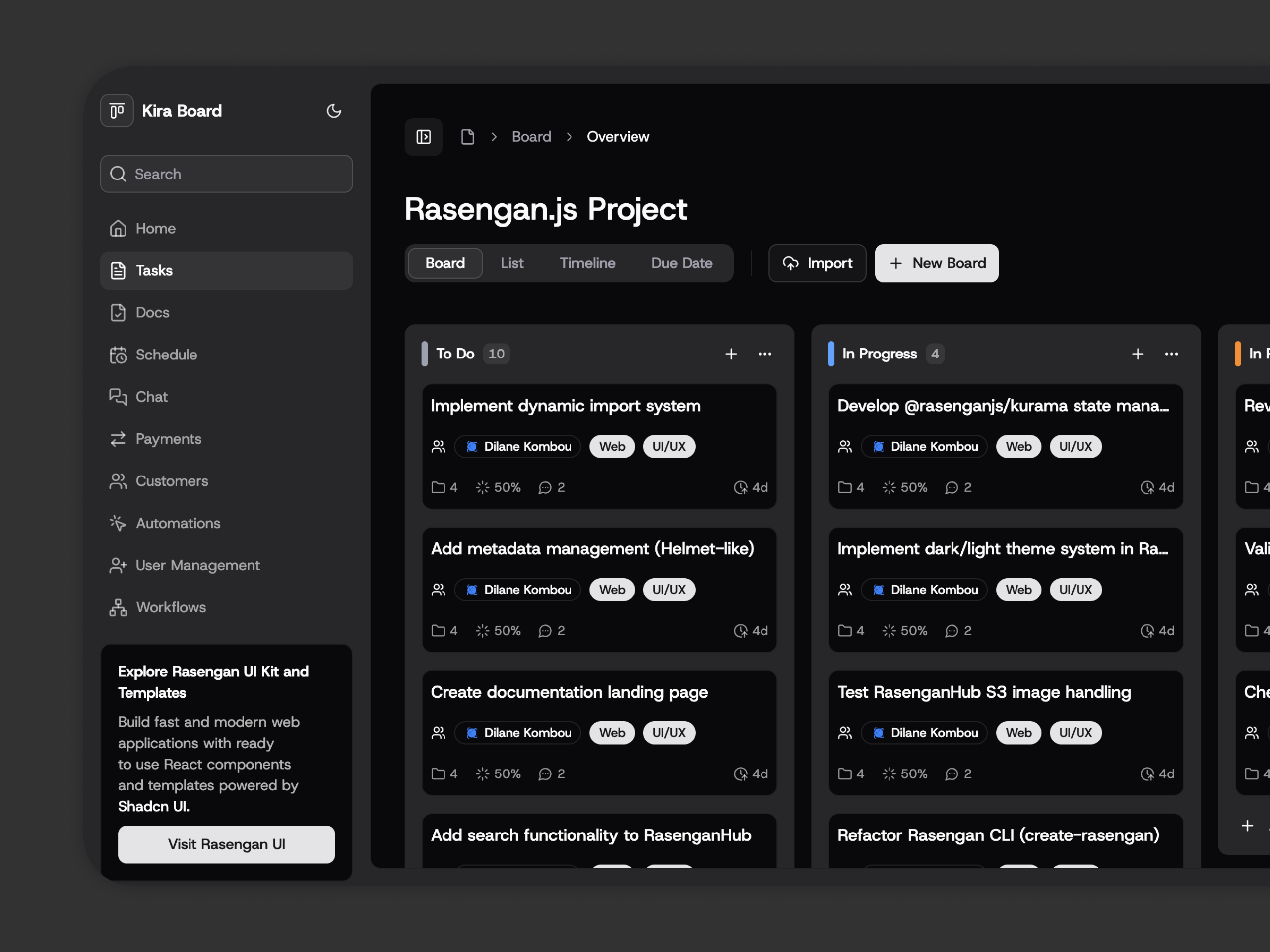
Task: Add a card to To Do column
Action: coord(731,354)
